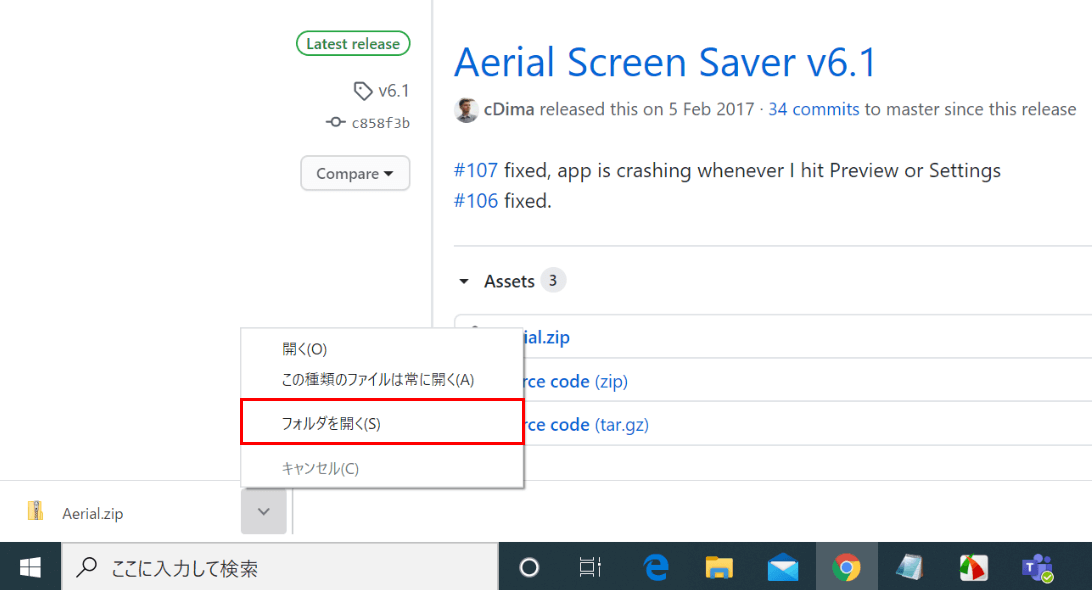The image size is (1092, 590).
Task: Open the Compare dropdown
Action: [355, 173]
